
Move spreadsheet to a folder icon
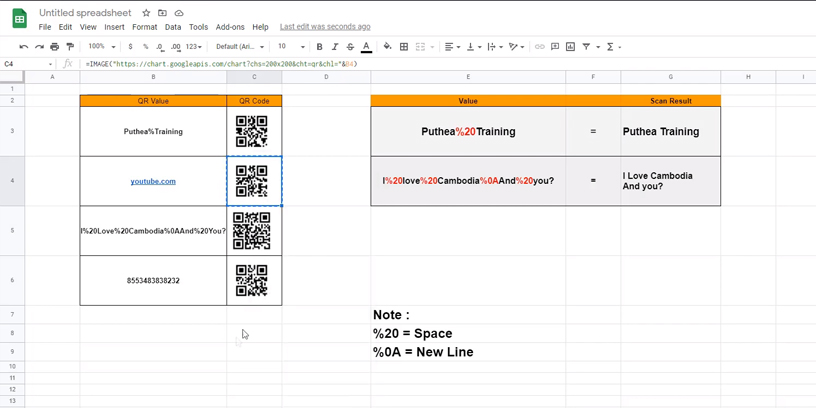pyautogui.click(x=162, y=13)
